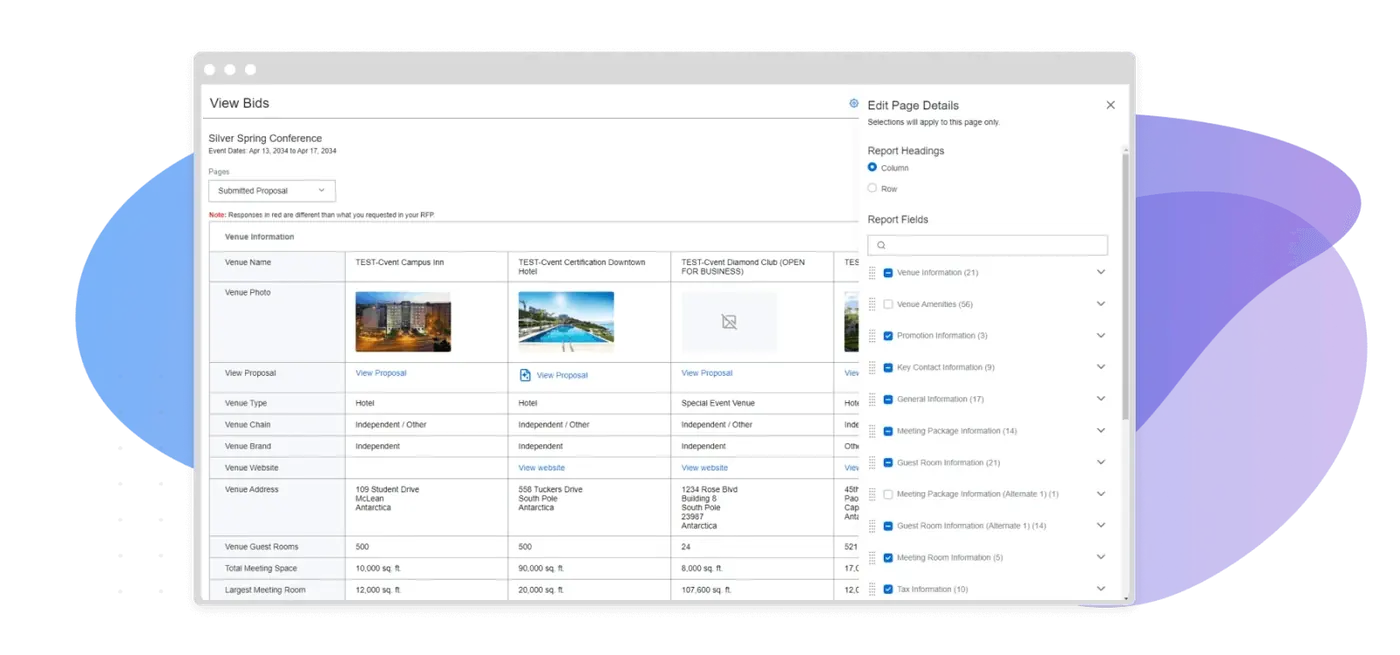This screenshot has width=1400, height=655.
Task: Toggle Guest Room Information (Alternate 1) checkbox
Action: pos(888,526)
